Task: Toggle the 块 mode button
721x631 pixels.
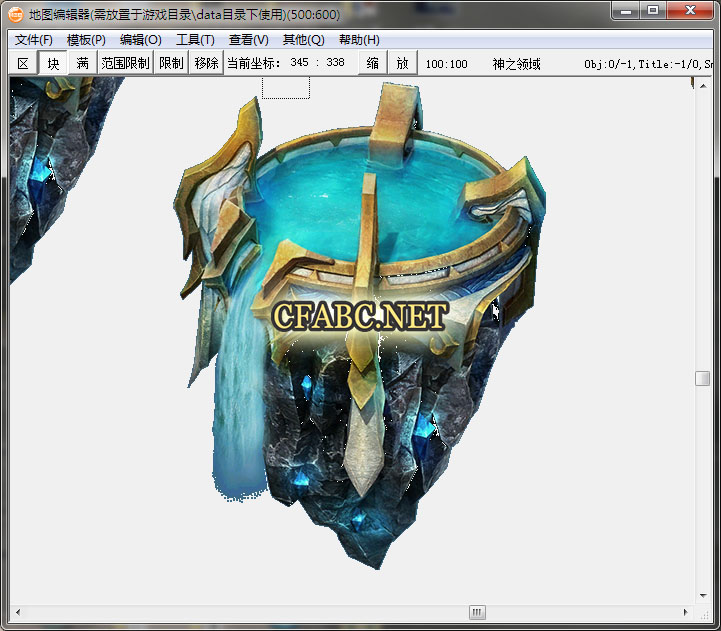Action: (53, 63)
